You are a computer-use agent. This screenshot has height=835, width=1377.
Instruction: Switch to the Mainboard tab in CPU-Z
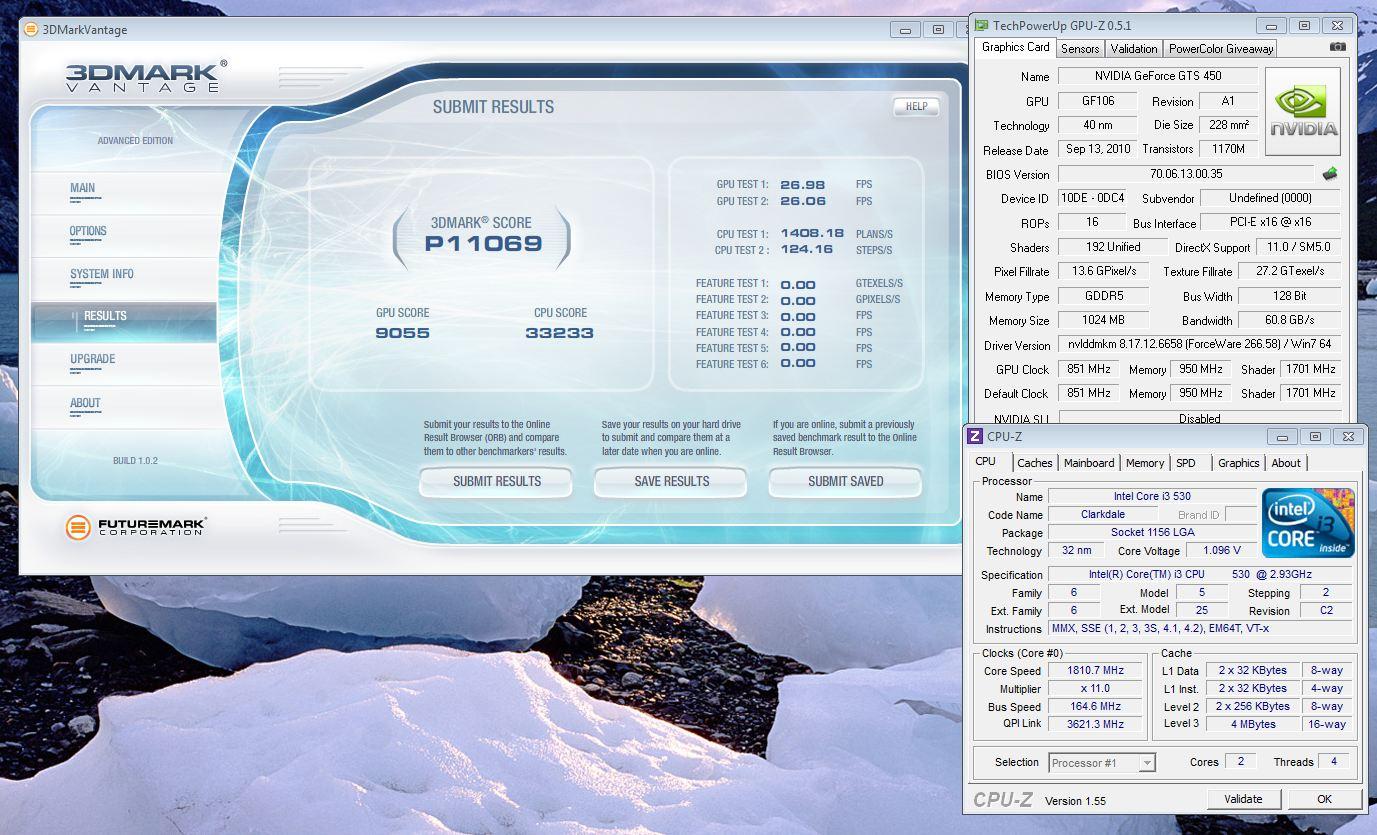[x=1089, y=463]
